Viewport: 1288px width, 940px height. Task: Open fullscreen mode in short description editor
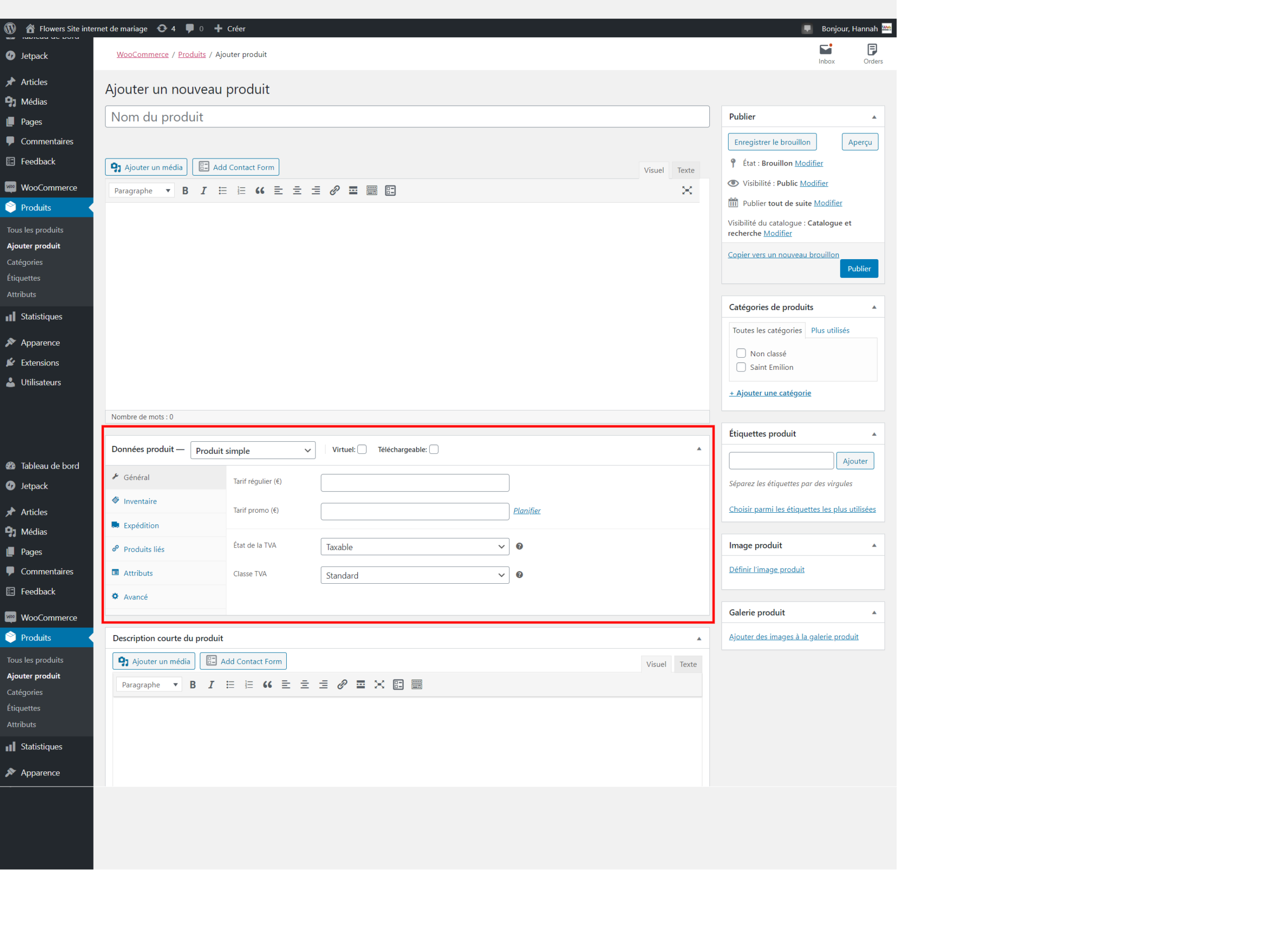click(379, 684)
